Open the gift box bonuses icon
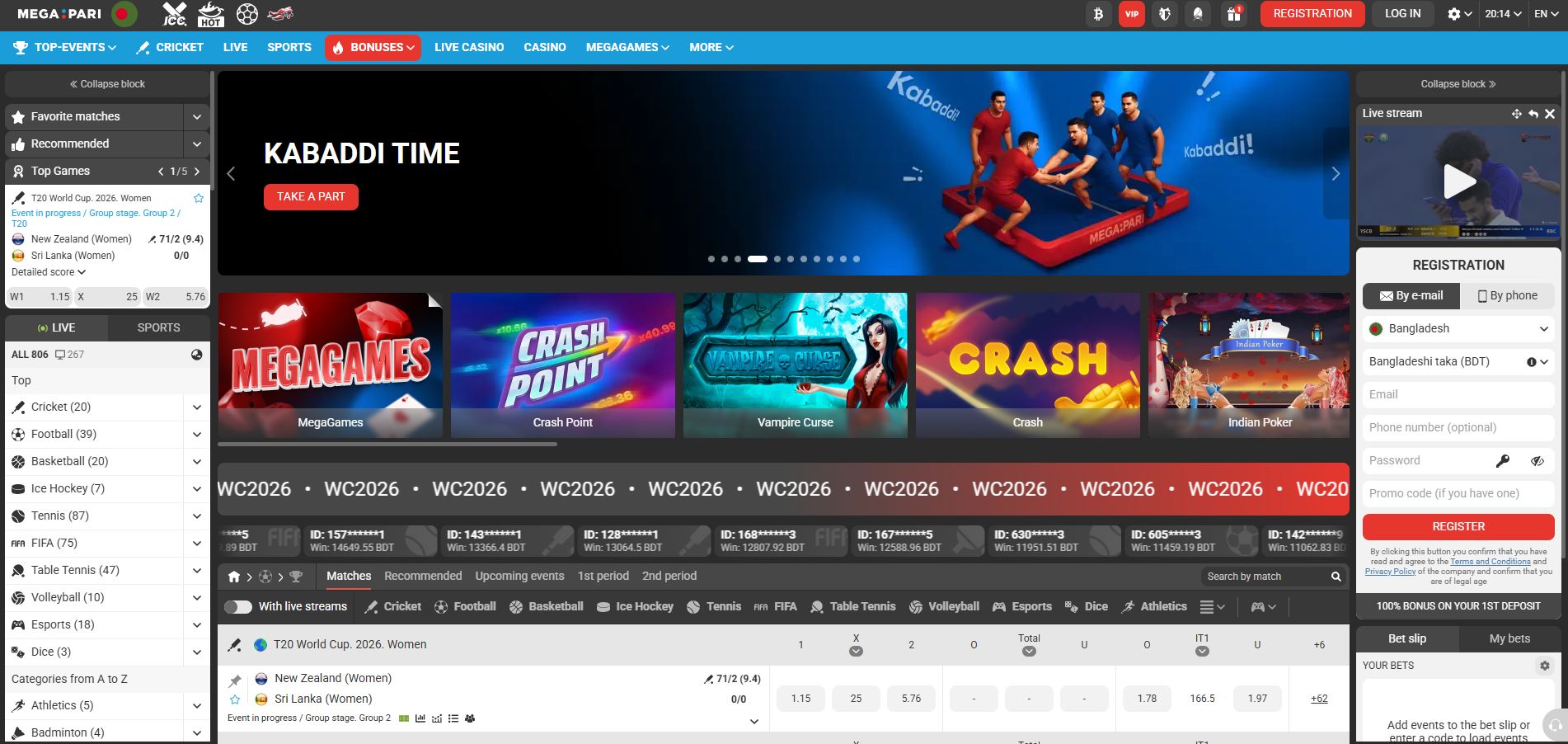Screen dimensions: 1568x744 point(1233,14)
